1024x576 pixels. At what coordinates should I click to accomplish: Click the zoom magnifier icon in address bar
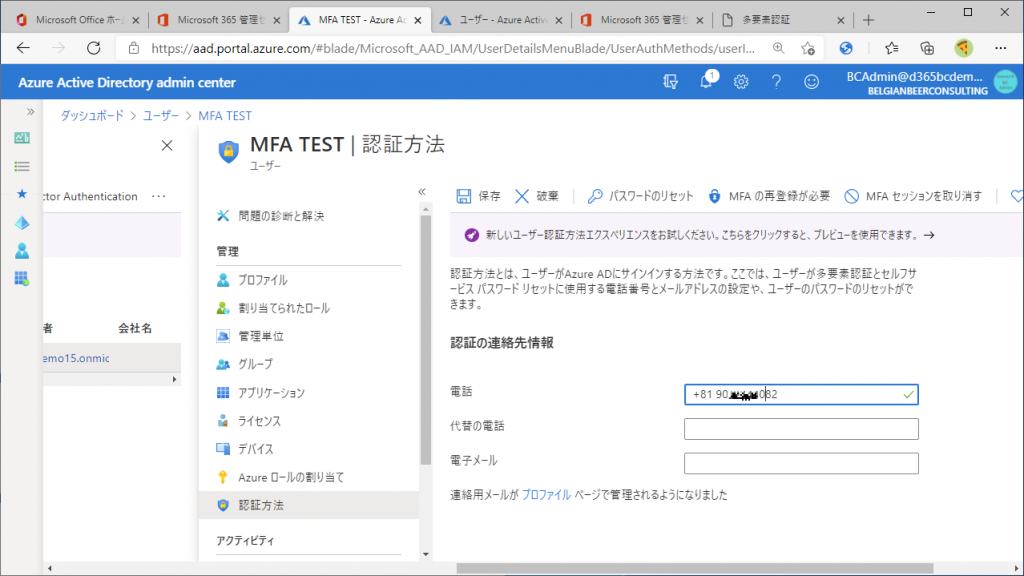click(x=778, y=48)
